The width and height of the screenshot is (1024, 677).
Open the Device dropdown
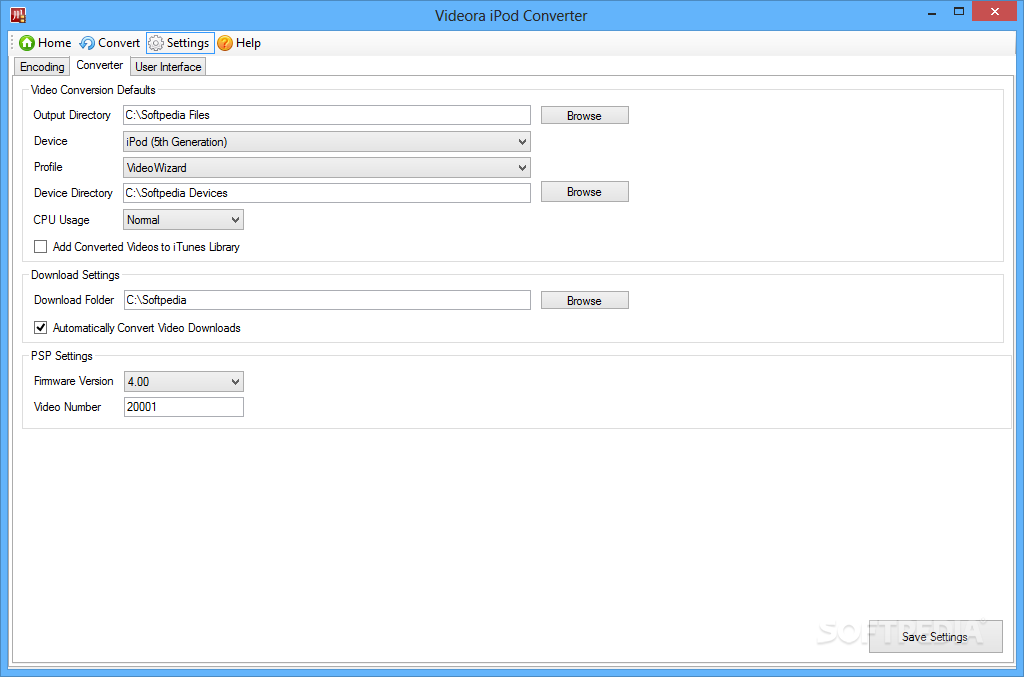[x=327, y=142]
